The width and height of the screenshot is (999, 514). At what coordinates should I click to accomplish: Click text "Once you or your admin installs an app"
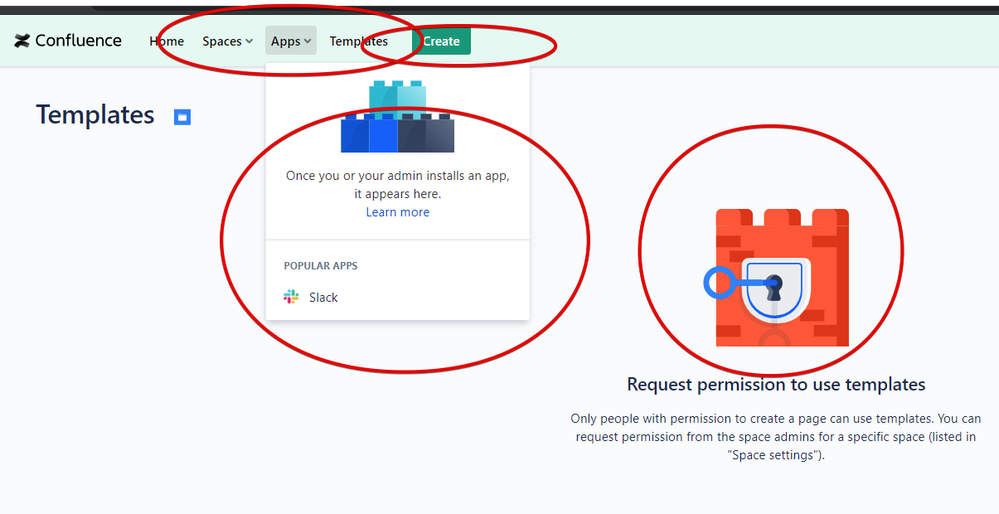pos(398,176)
